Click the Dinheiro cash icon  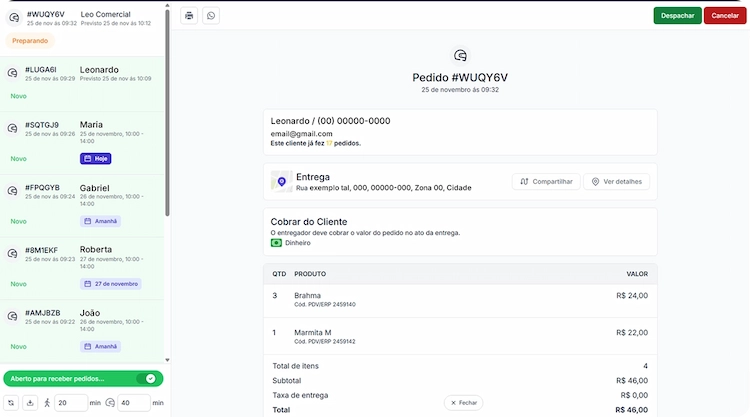coord(277,243)
